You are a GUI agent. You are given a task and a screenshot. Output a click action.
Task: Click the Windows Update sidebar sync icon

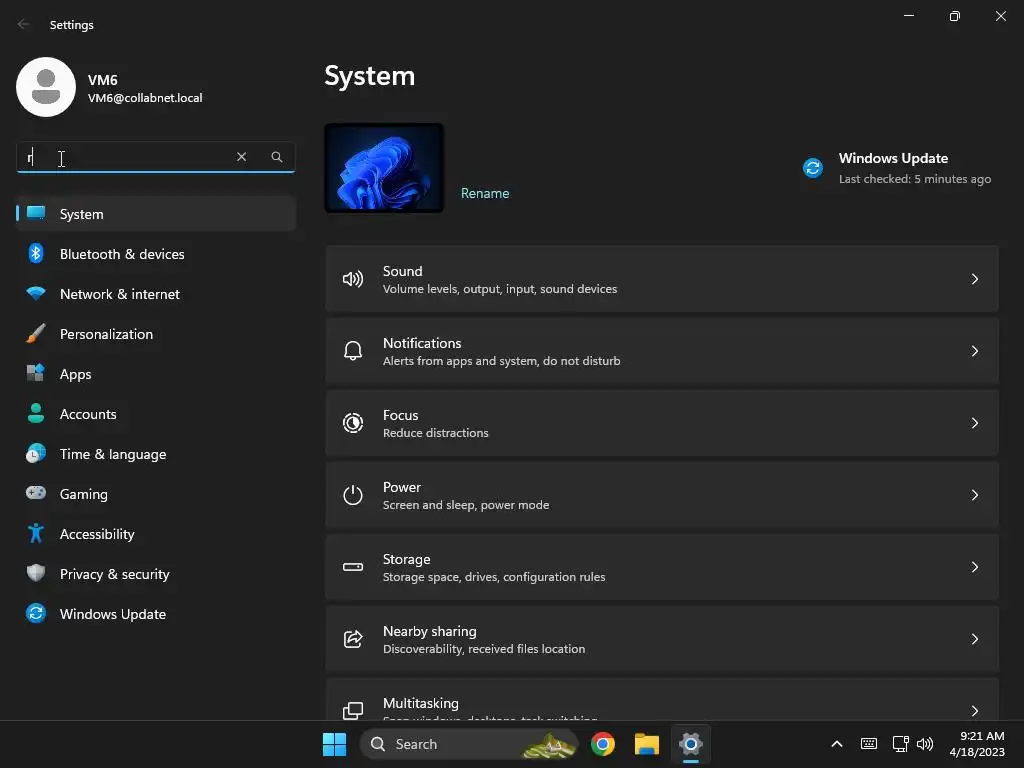point(36,613)
